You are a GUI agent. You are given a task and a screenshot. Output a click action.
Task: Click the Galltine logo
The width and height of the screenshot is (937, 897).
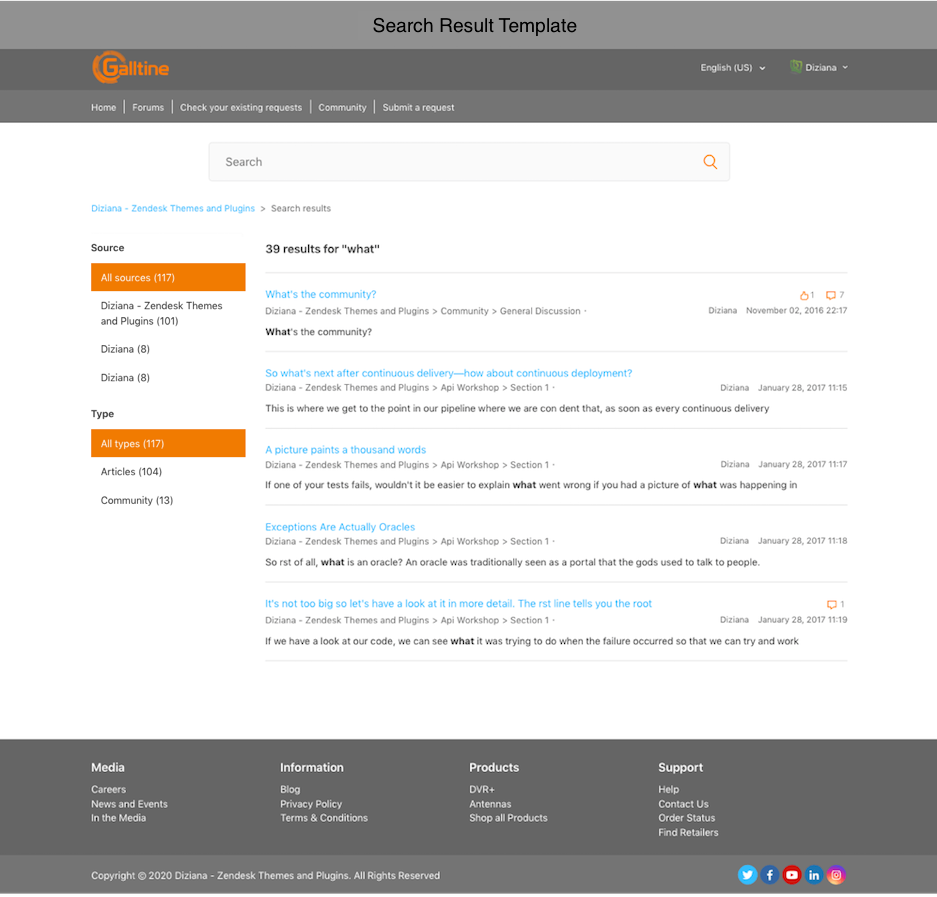130,68
